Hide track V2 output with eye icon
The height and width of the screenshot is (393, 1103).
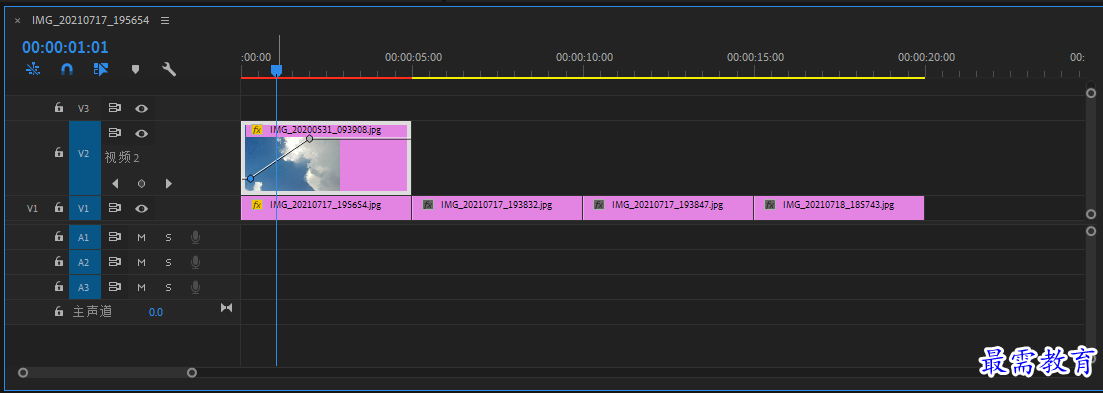pyautogui.click(x=141, y=133)
